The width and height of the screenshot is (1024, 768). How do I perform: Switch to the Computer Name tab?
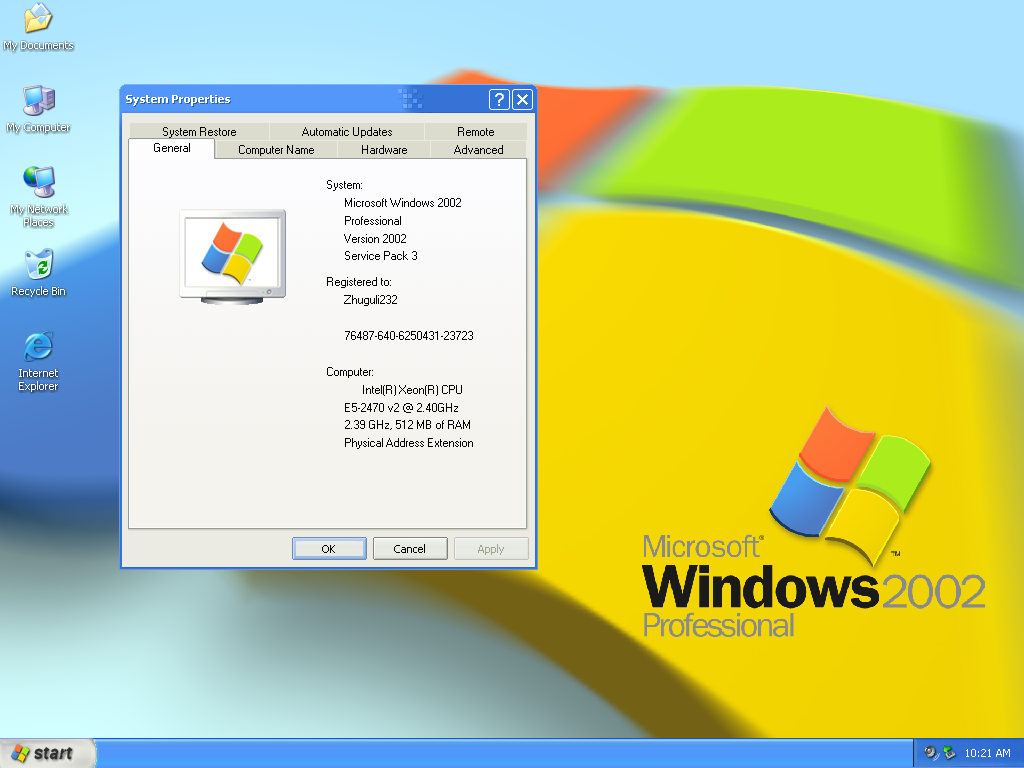coord(276,150)
